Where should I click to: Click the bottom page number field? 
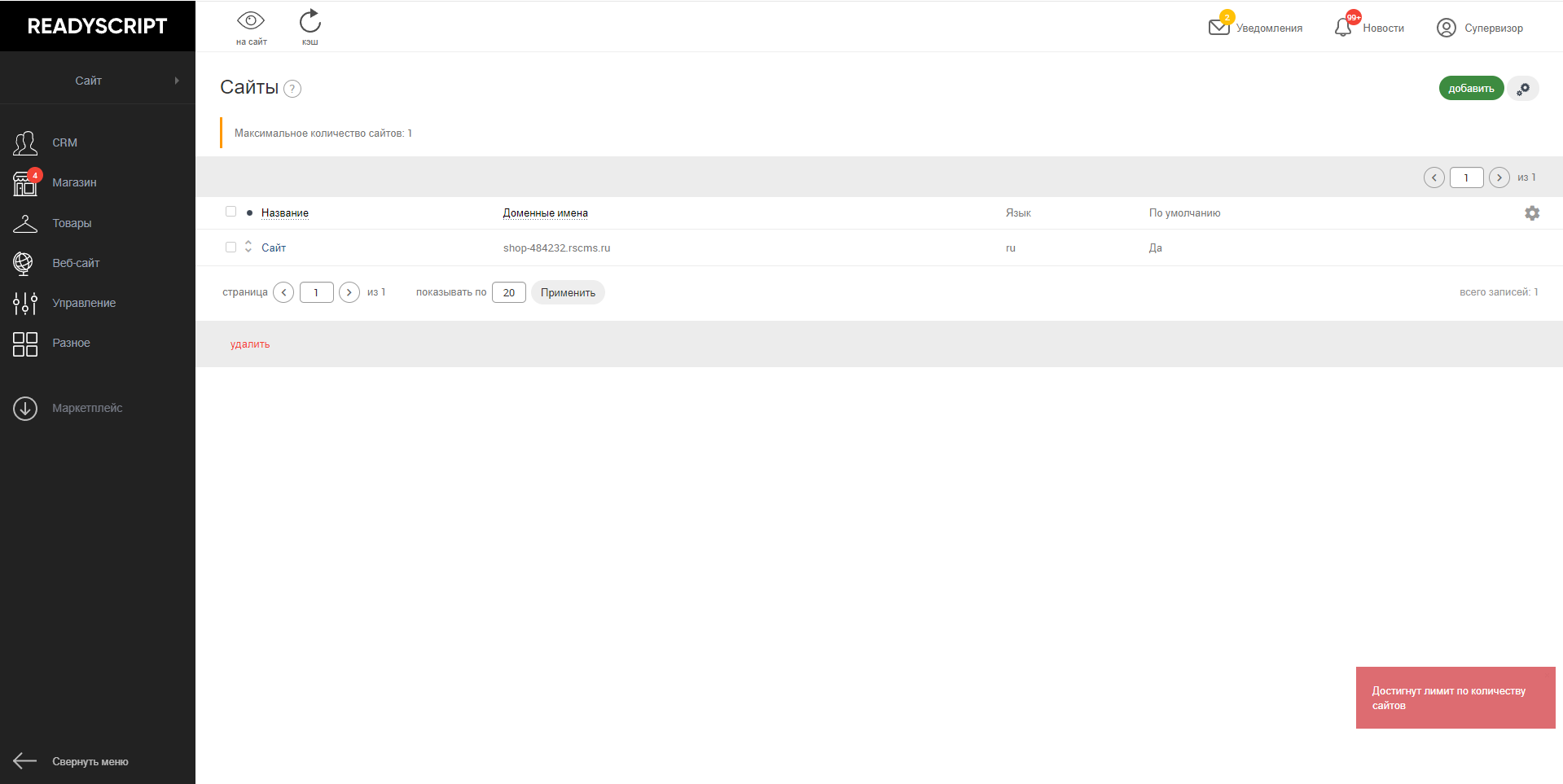click(x=316, y=292)
